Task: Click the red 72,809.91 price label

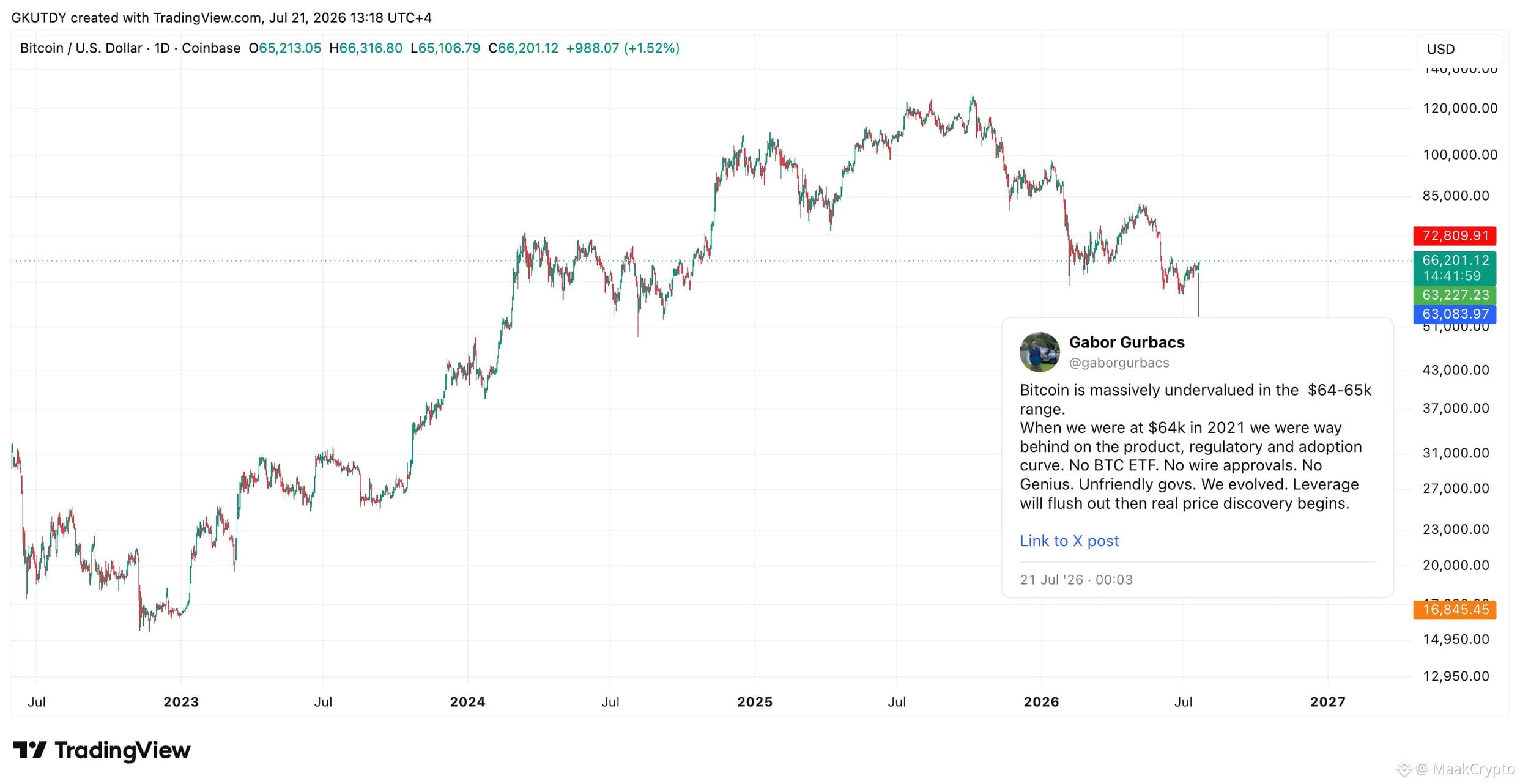Action: pos(1455,235)
